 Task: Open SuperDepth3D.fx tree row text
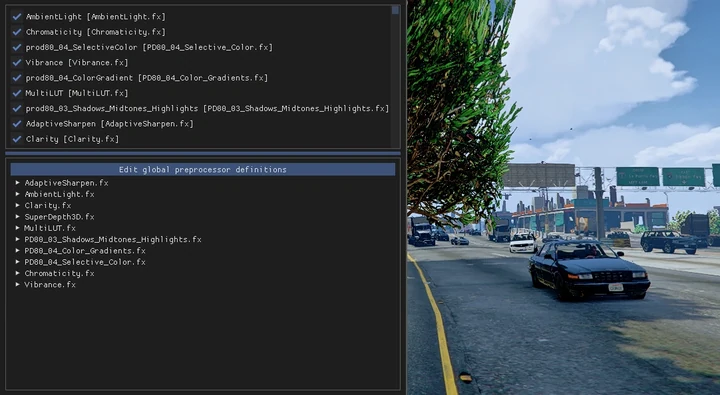click(x=59, y=216)
